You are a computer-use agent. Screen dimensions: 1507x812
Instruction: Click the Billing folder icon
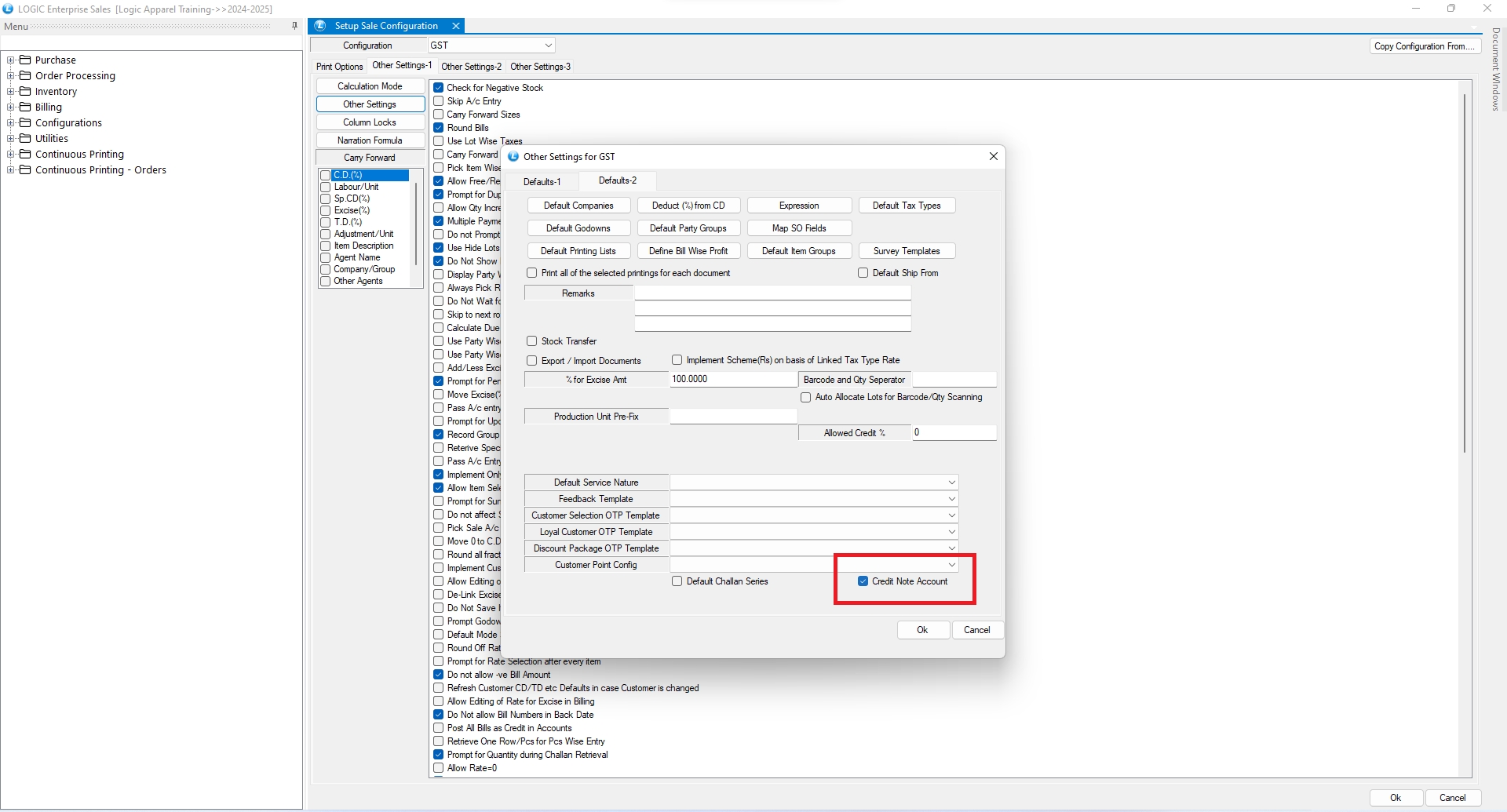(x=25, y=107)
